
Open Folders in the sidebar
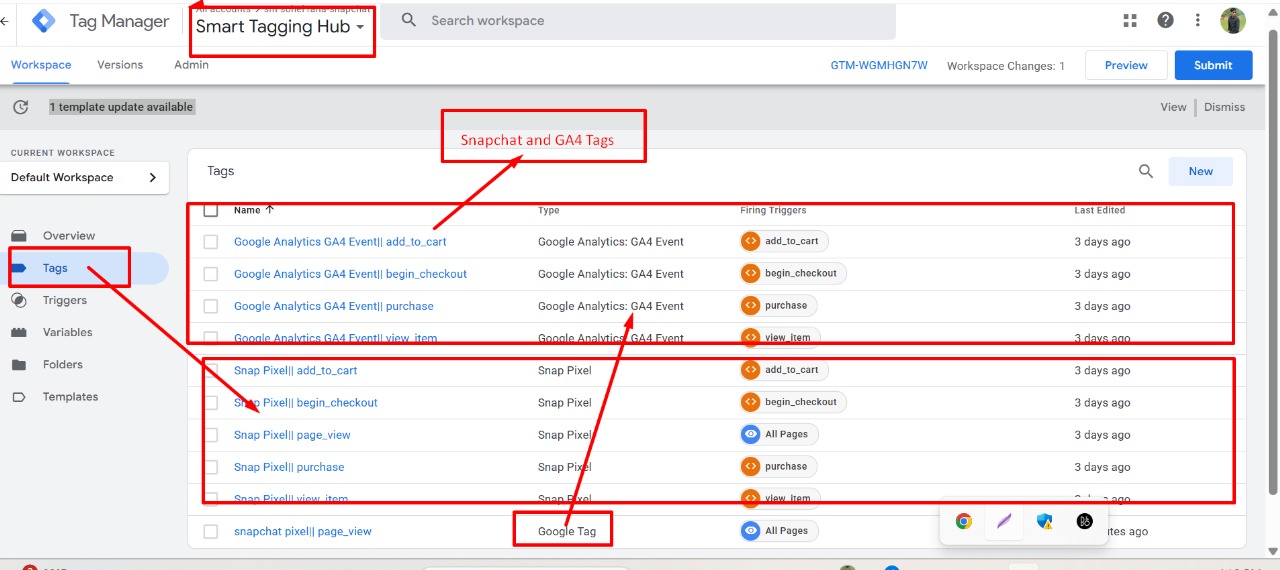(x=63, y=365)
